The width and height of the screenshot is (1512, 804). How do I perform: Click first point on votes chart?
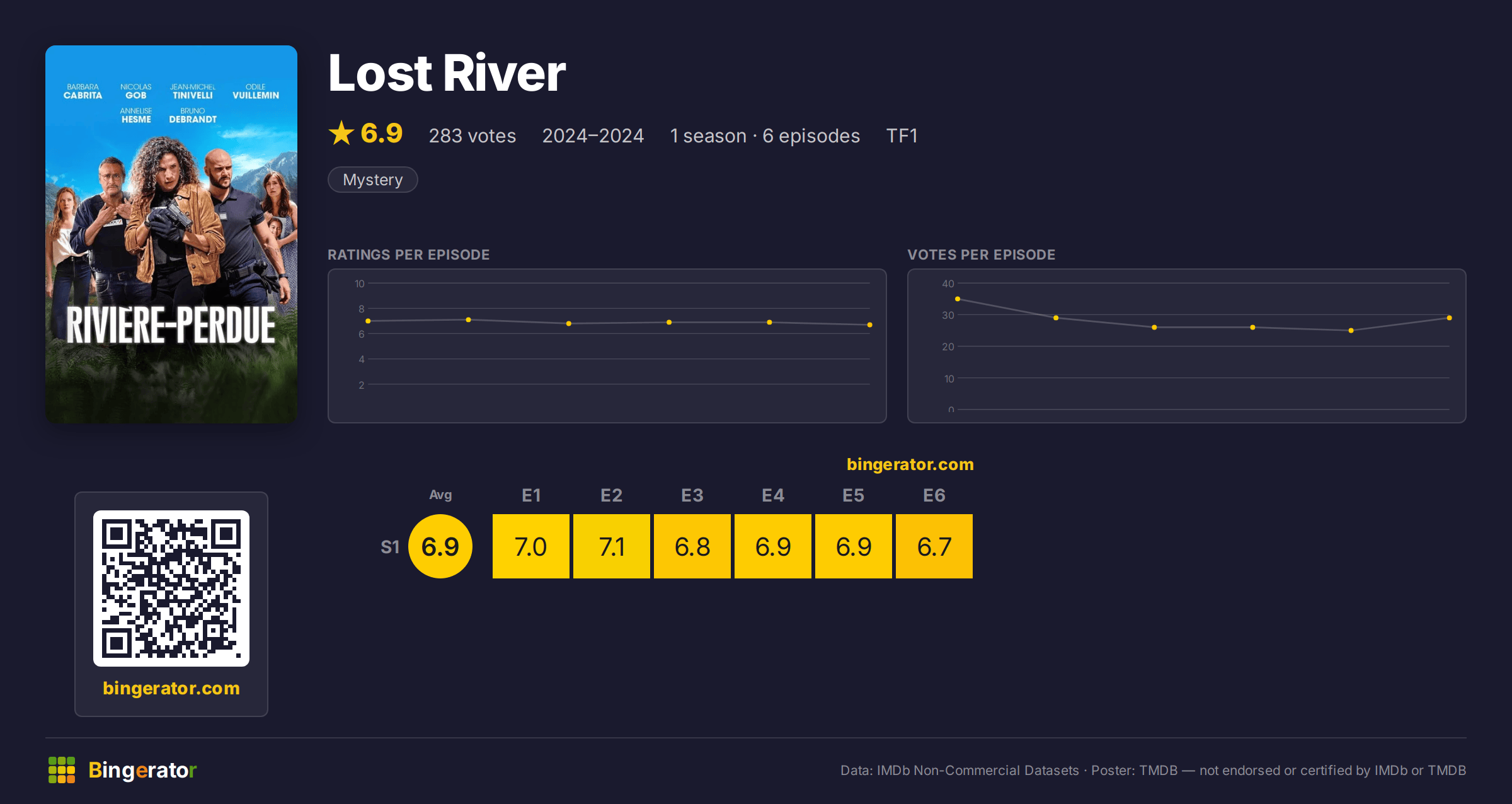point(958,299)
